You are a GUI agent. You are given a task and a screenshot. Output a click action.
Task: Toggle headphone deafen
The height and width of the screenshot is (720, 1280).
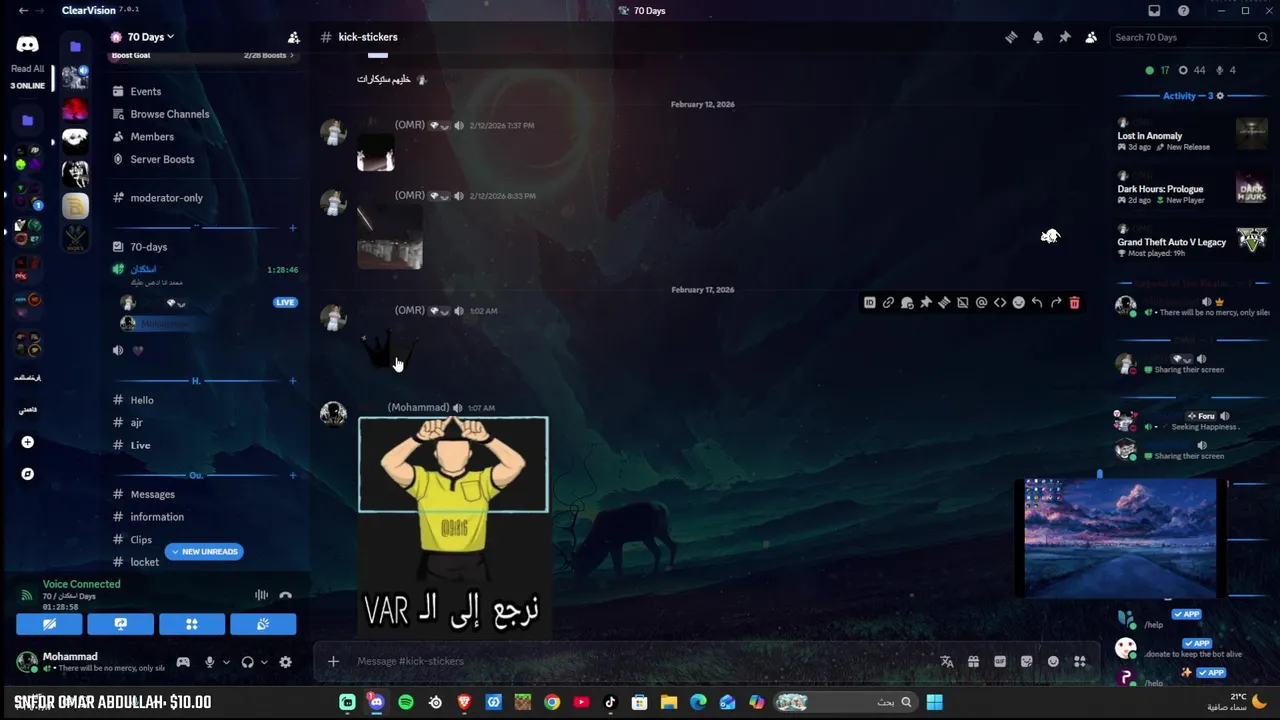pyautogui.click(x=247, y=662)
